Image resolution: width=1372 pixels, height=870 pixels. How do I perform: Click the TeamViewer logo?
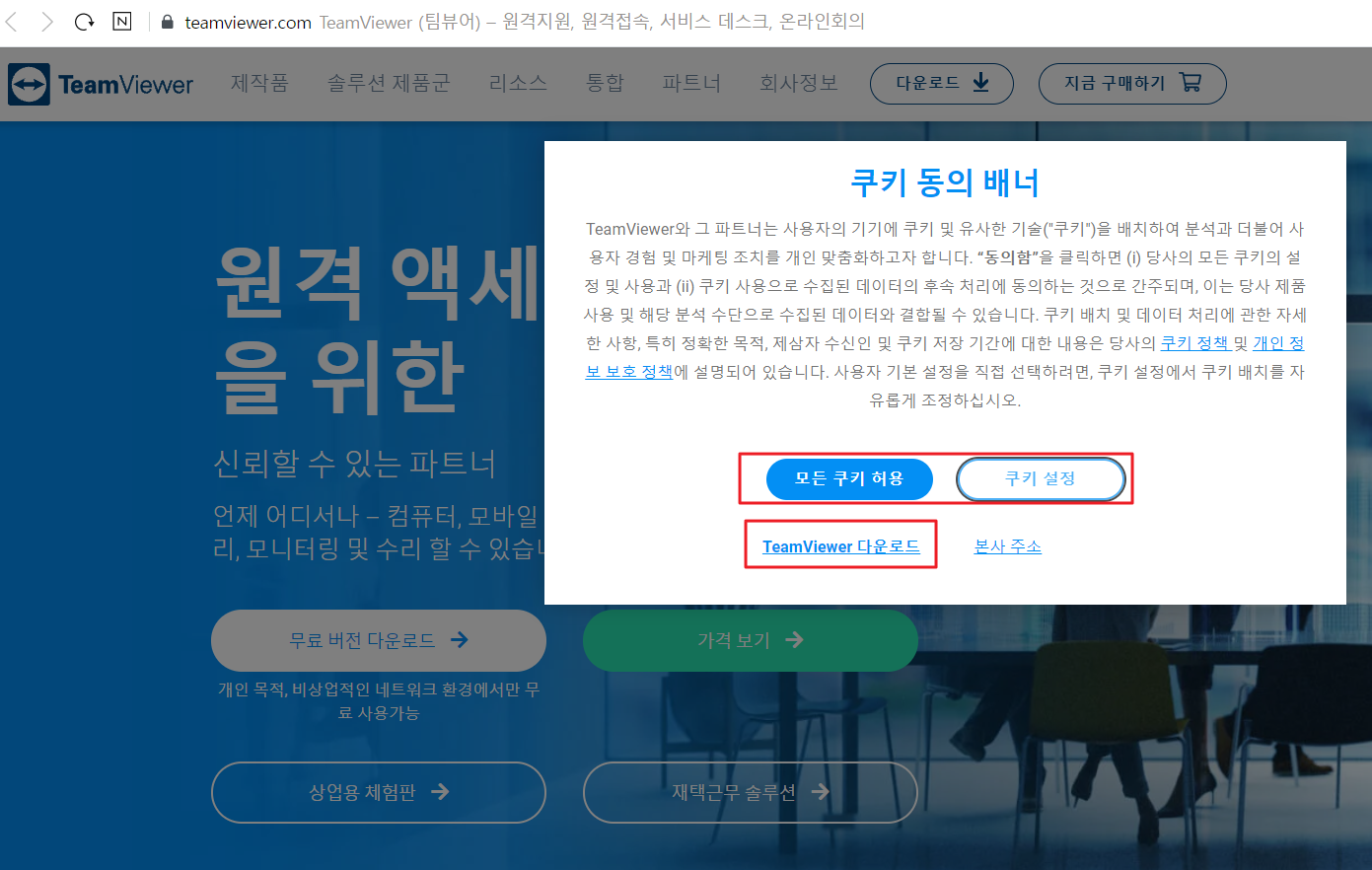(x=101, y=85)
